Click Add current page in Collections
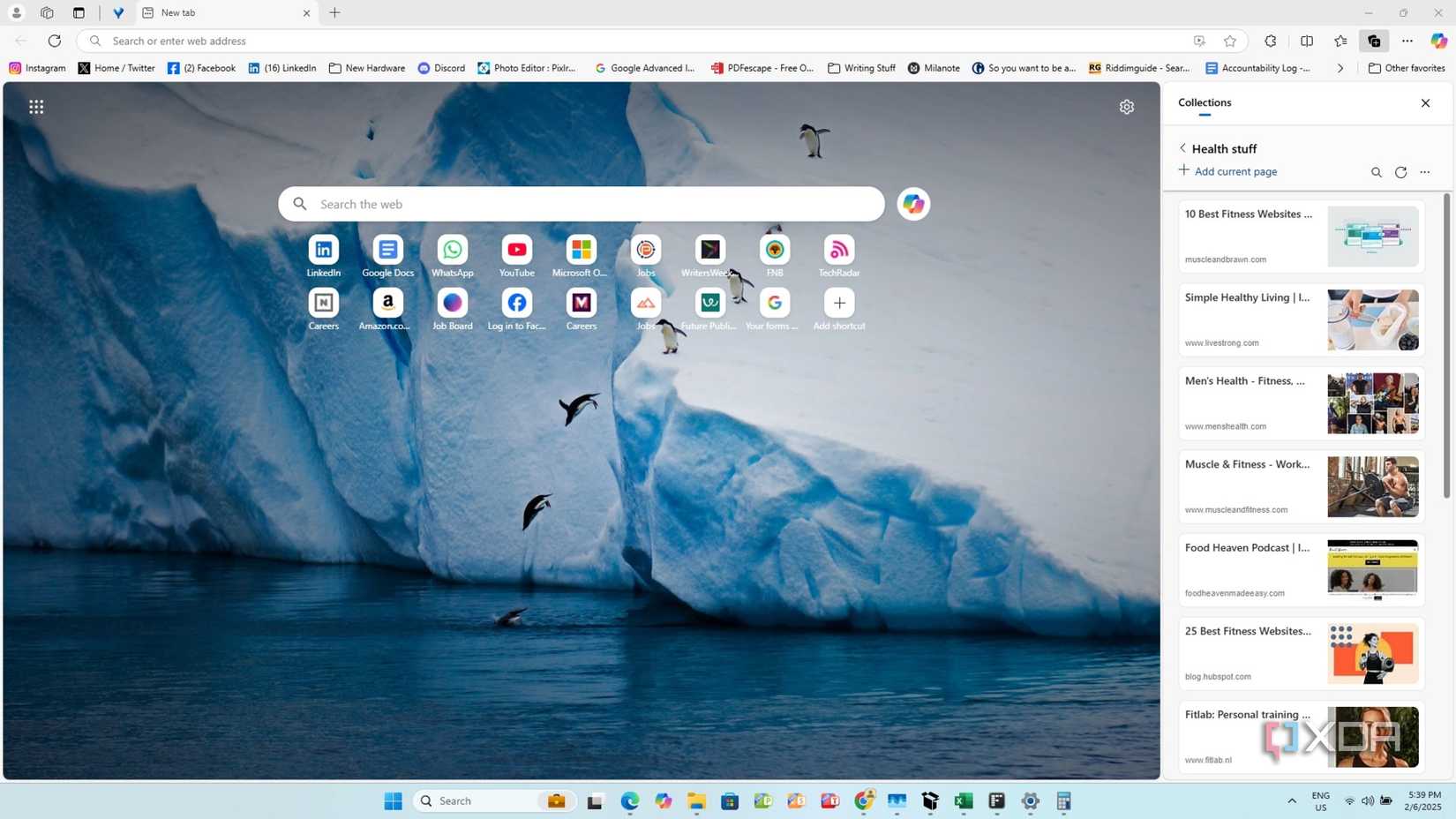Viewport: 1456px width, 819px height. coord(1227,171)
